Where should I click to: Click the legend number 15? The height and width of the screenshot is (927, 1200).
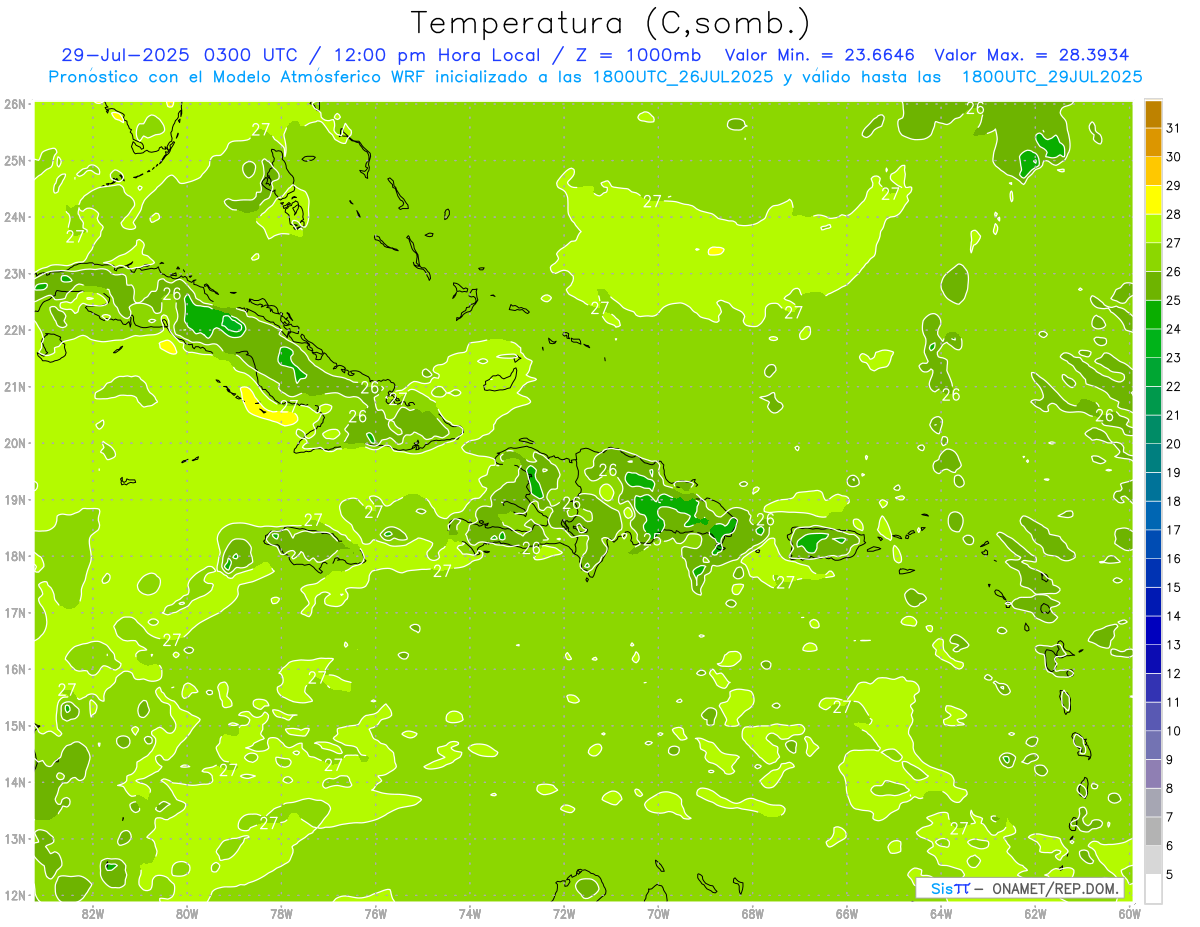coord(1173,587)
